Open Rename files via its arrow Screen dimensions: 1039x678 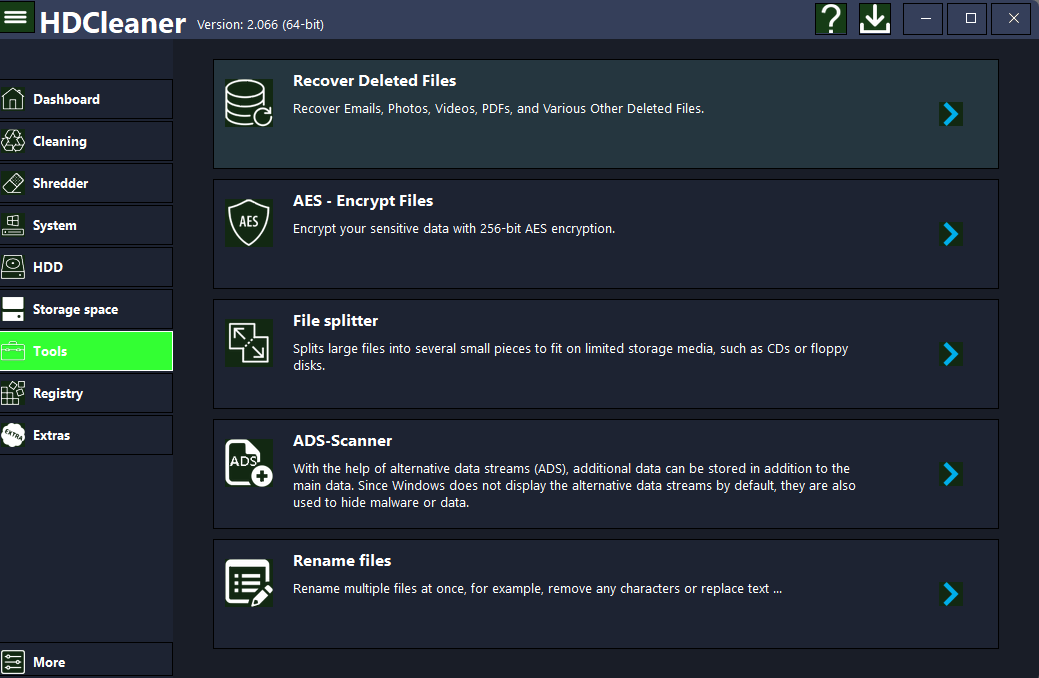(x=951, y=594)
